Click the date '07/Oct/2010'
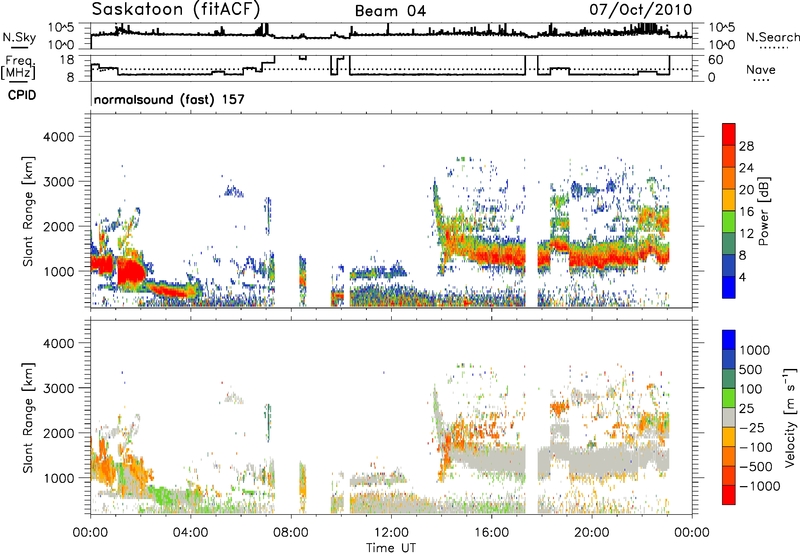 (x=641, y=9)
